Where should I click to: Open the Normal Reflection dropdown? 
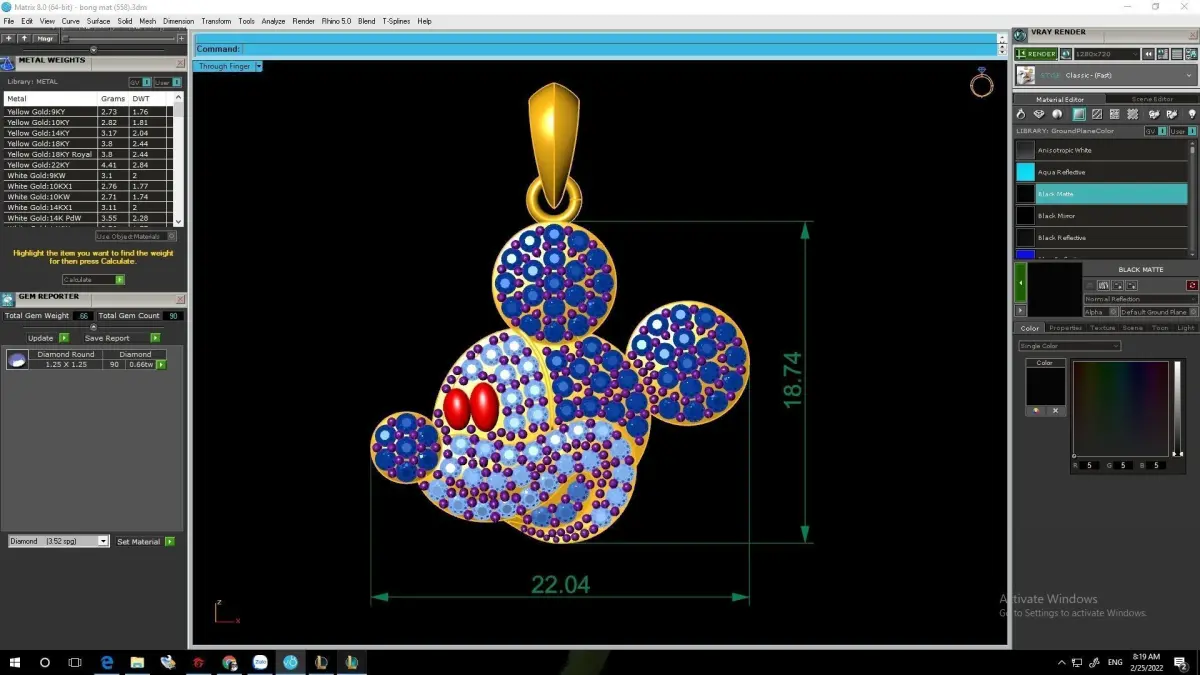[x=1141, y=299]
